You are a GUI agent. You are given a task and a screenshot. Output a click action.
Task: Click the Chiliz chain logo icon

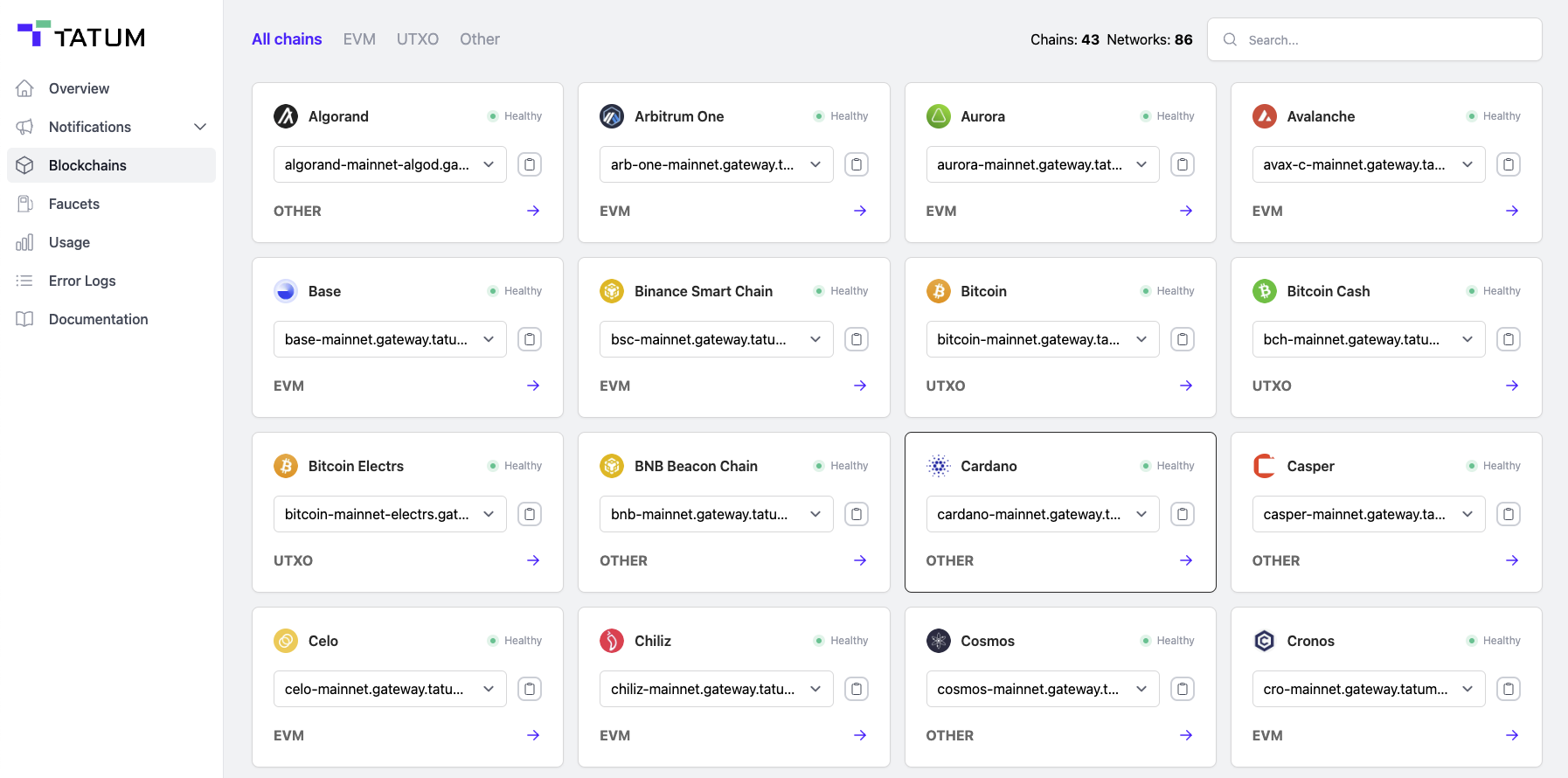click(612, 641)
